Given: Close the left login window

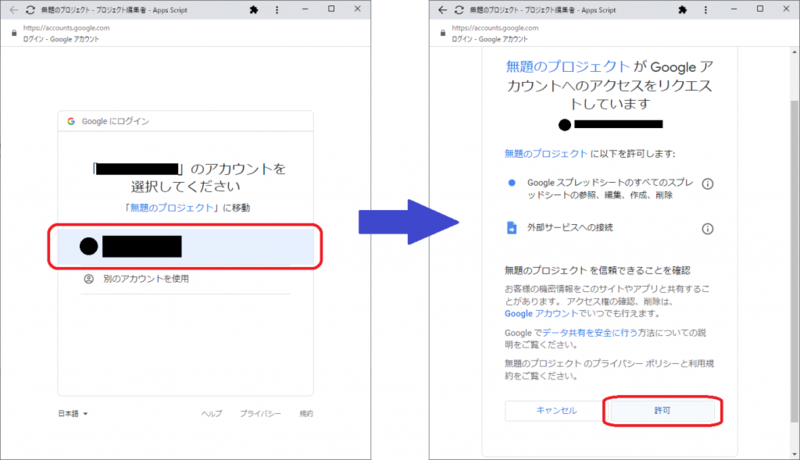Looking at the screenshot, I should 358,9.
